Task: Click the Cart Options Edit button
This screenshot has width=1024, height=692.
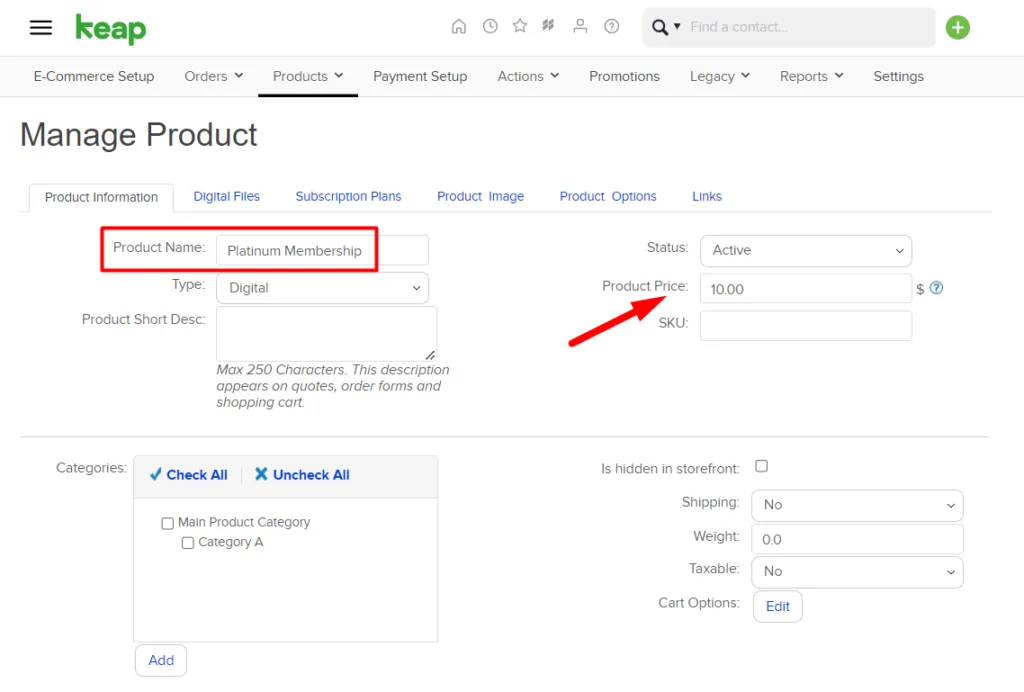Action: pyautogui.click(x=777, y=606)
